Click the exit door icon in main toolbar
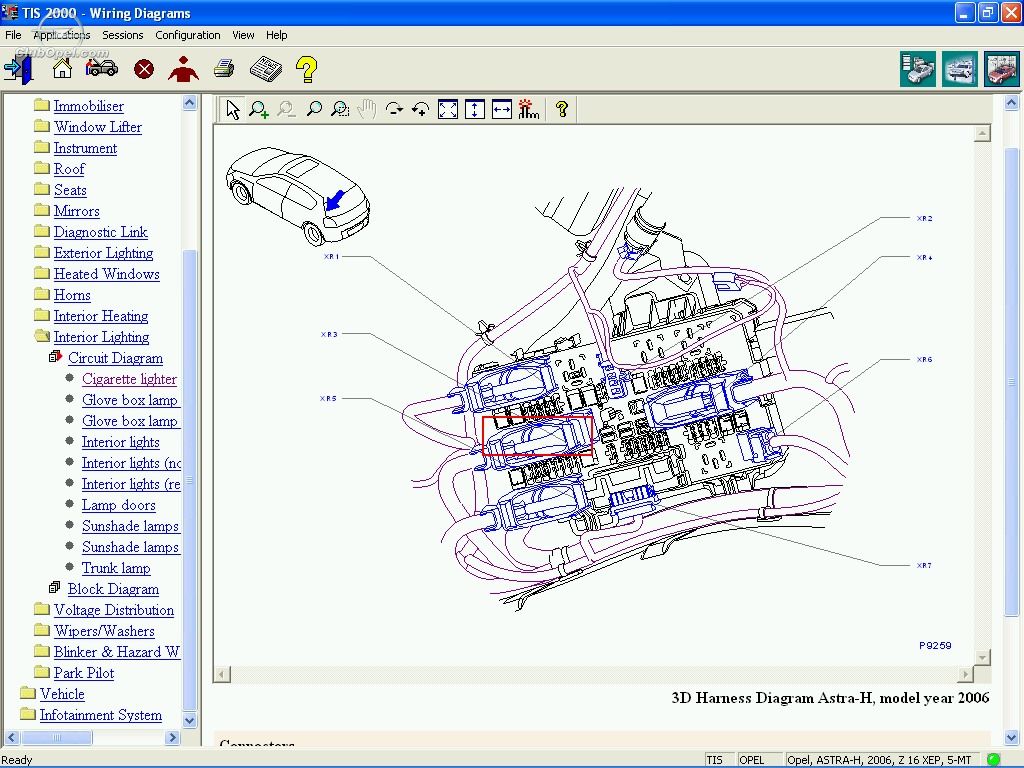Image resolution: width=1024 pixels, height=768 pixels. click(x=18, y=69)
